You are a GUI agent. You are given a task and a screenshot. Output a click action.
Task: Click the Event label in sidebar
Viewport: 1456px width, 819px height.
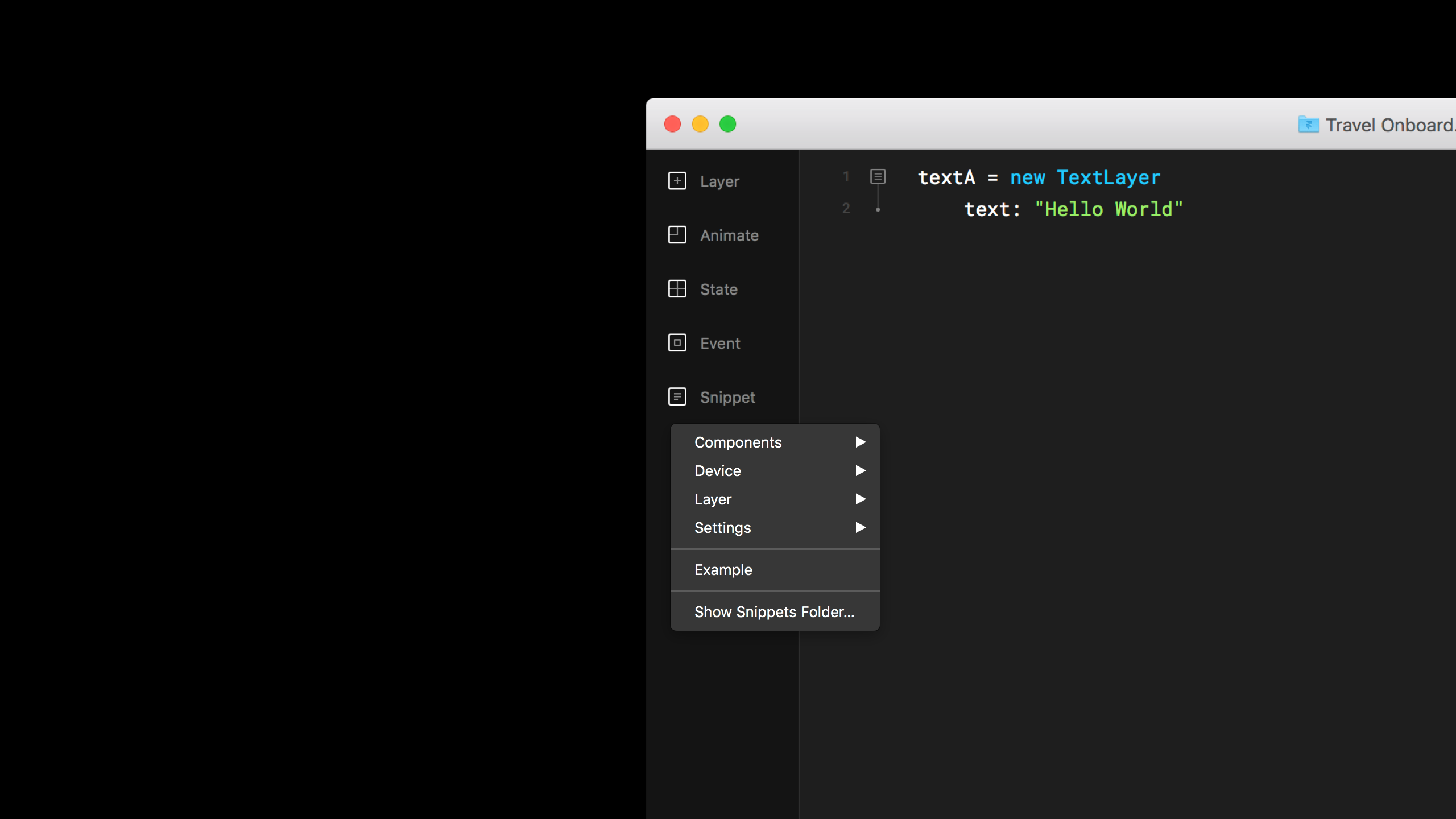coord(719,344)
